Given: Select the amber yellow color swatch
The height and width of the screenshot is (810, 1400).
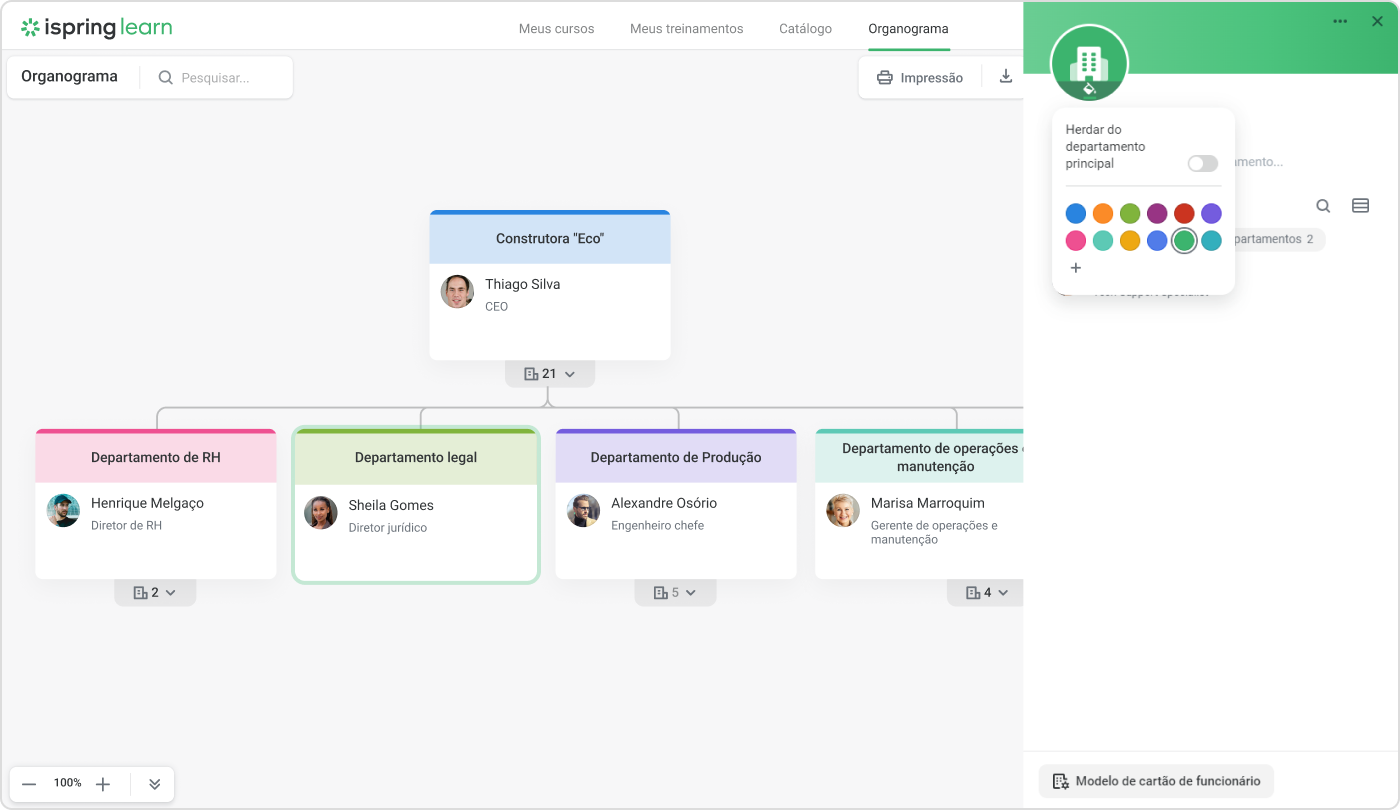Looking at the screenshot, I should pos(1130,240).
